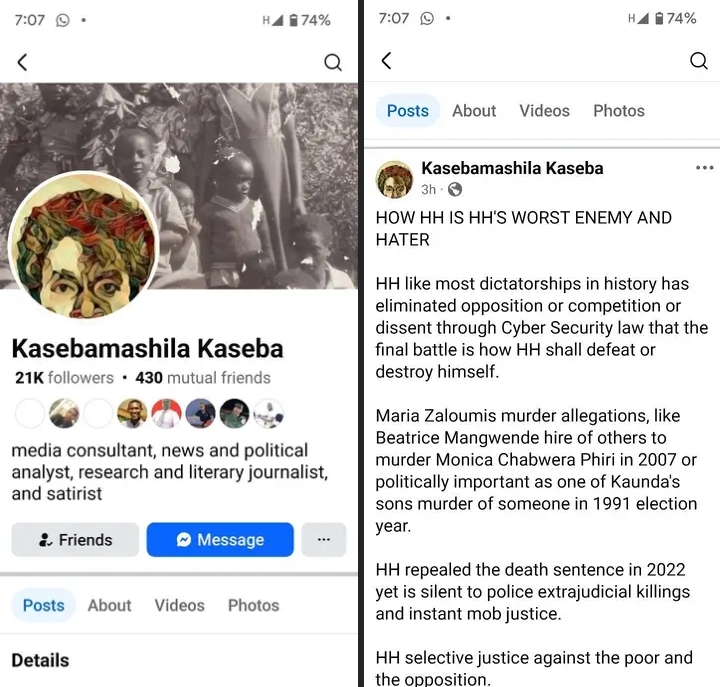Open the WhatsApp notification in status bar
The image size is (720, 687).
pyautogui.click(x=63, y=19)
